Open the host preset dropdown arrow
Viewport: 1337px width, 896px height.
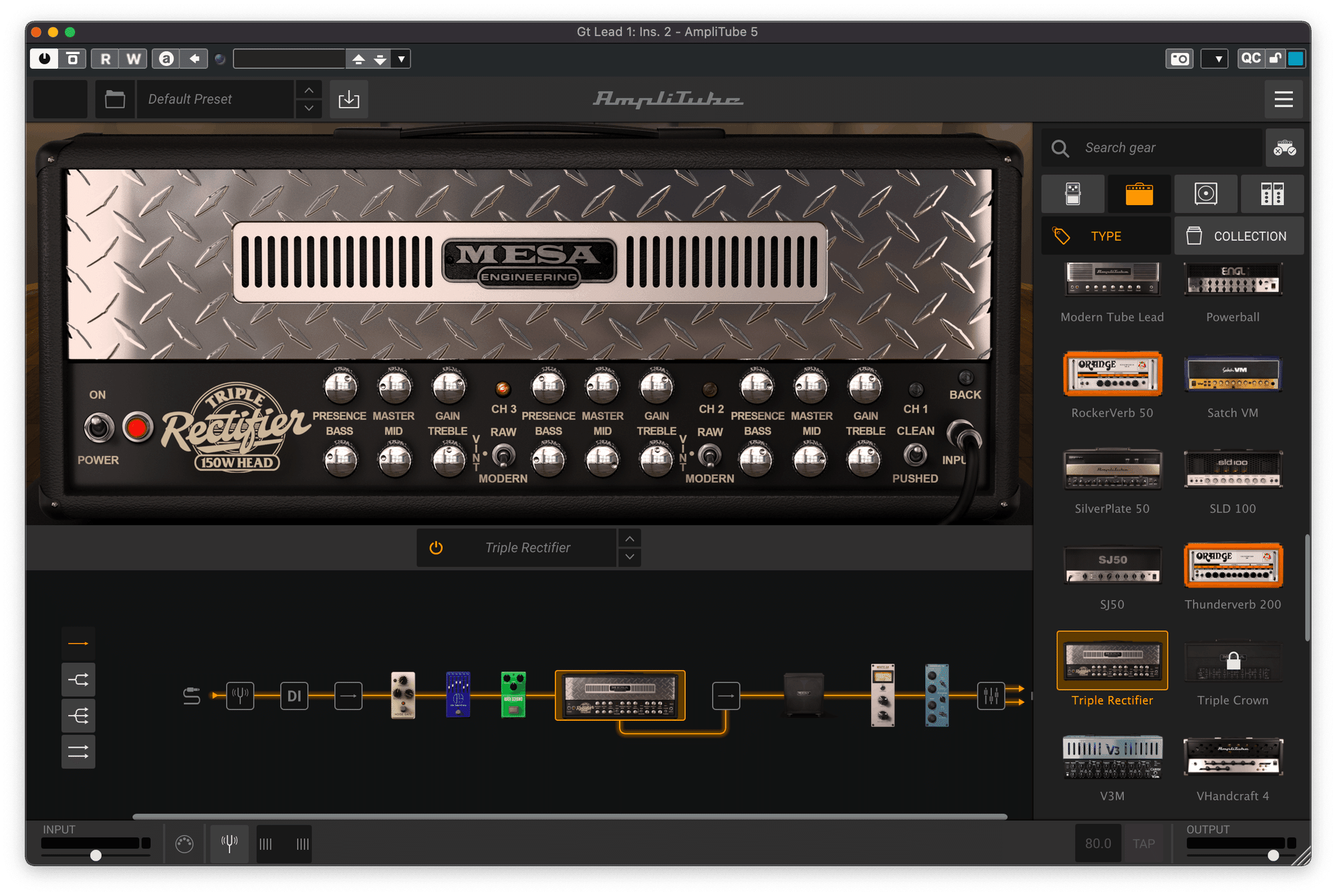tap(401, 59)
